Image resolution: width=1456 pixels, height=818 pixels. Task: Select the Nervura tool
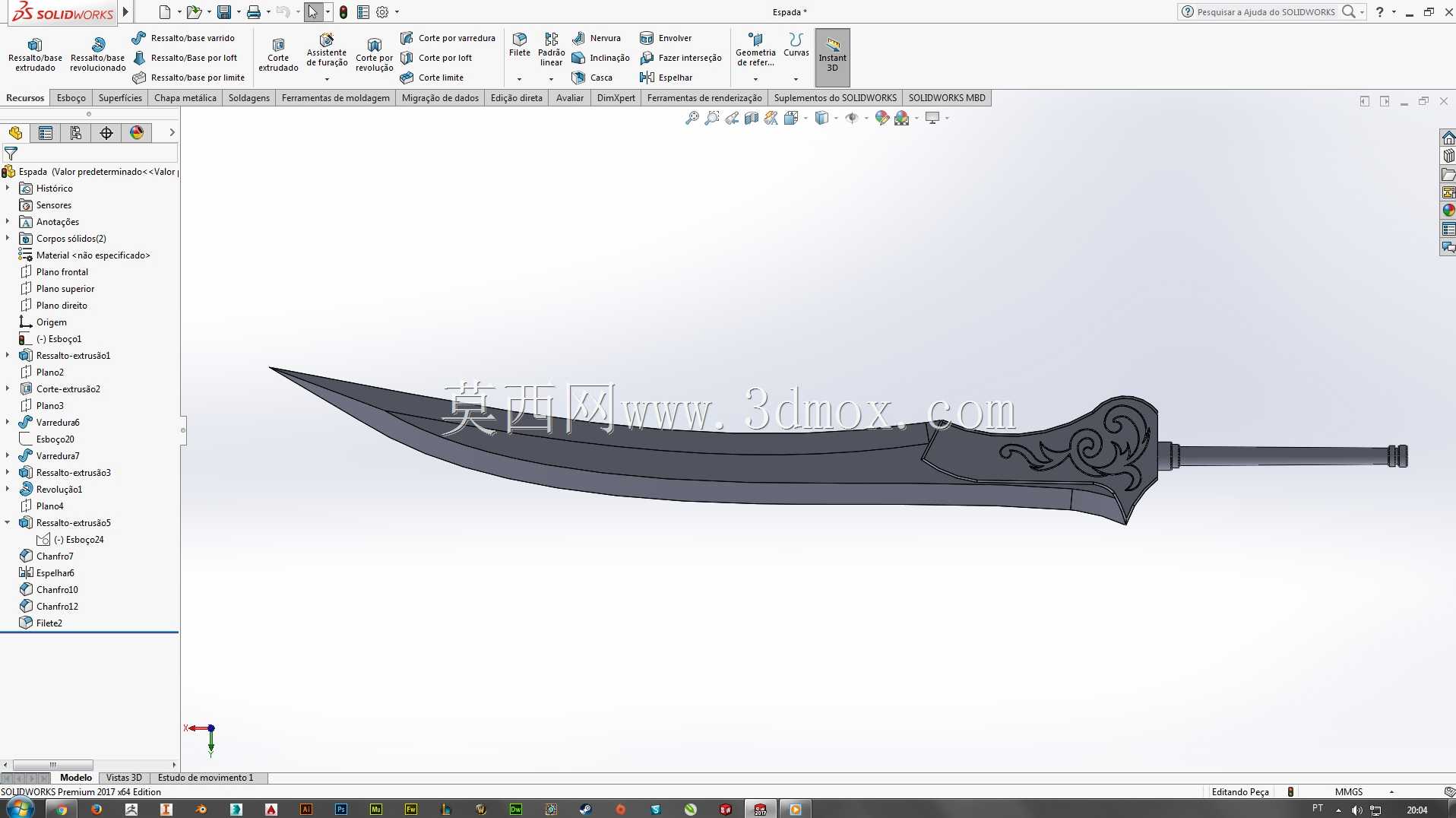pos(596,38)
